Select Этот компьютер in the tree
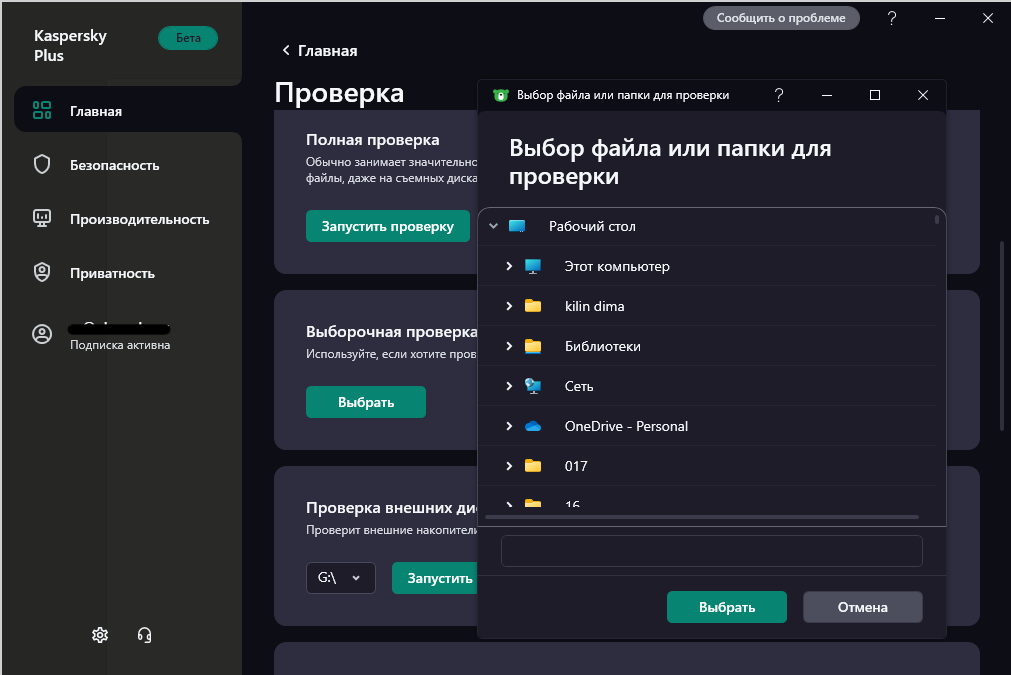The height and width of the screenshot is (675, 1011). (x=708, y=266)
